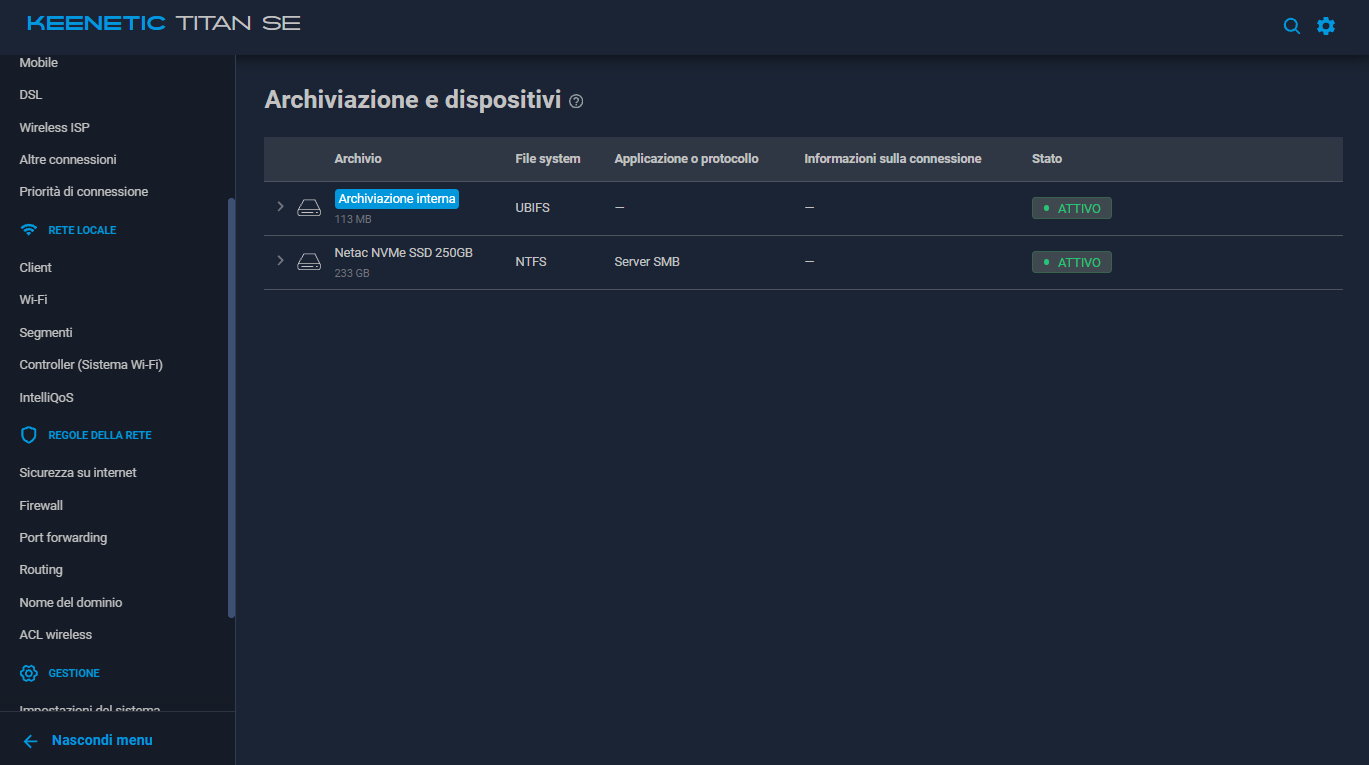1369x765 pixels.
Task: Click the Stato column header
Action: [x=1047, y=159]
